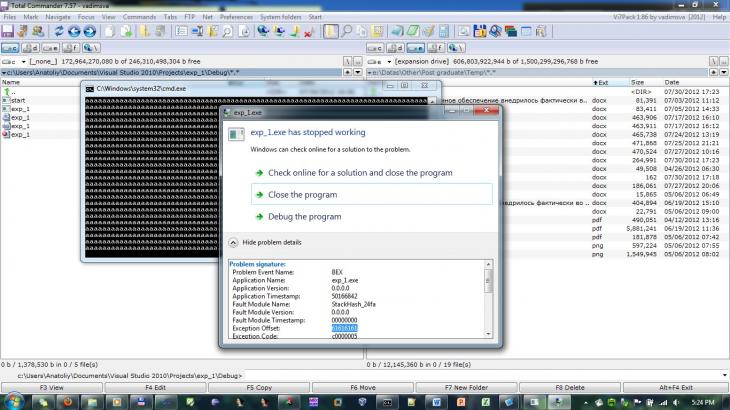Go up a level with right panel .. button
Image resolution: width=730 pixels, height=410 pixels.
723,61
